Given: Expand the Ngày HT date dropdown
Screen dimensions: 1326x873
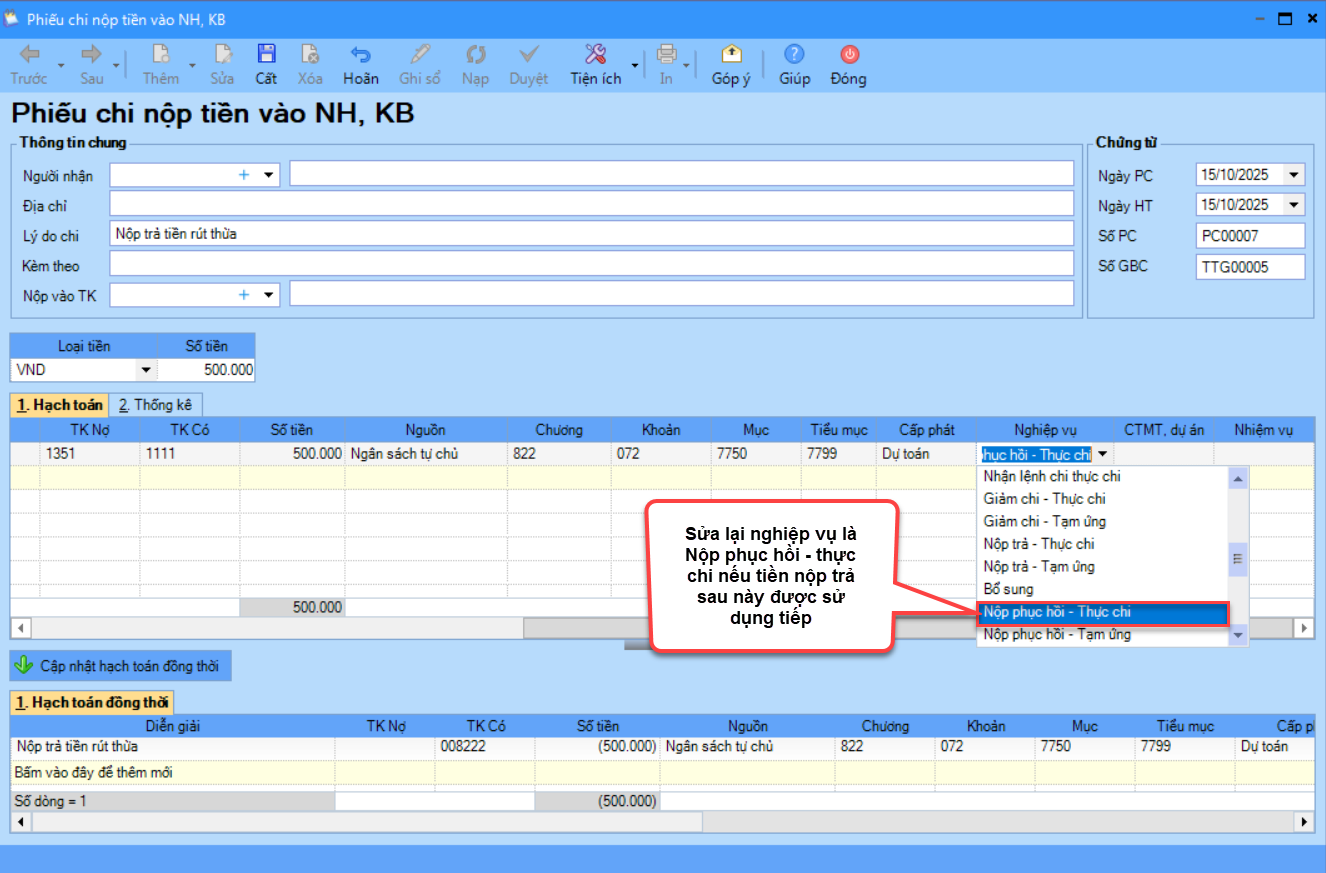Looking at the screenshot, I should tap(1294, 205).
